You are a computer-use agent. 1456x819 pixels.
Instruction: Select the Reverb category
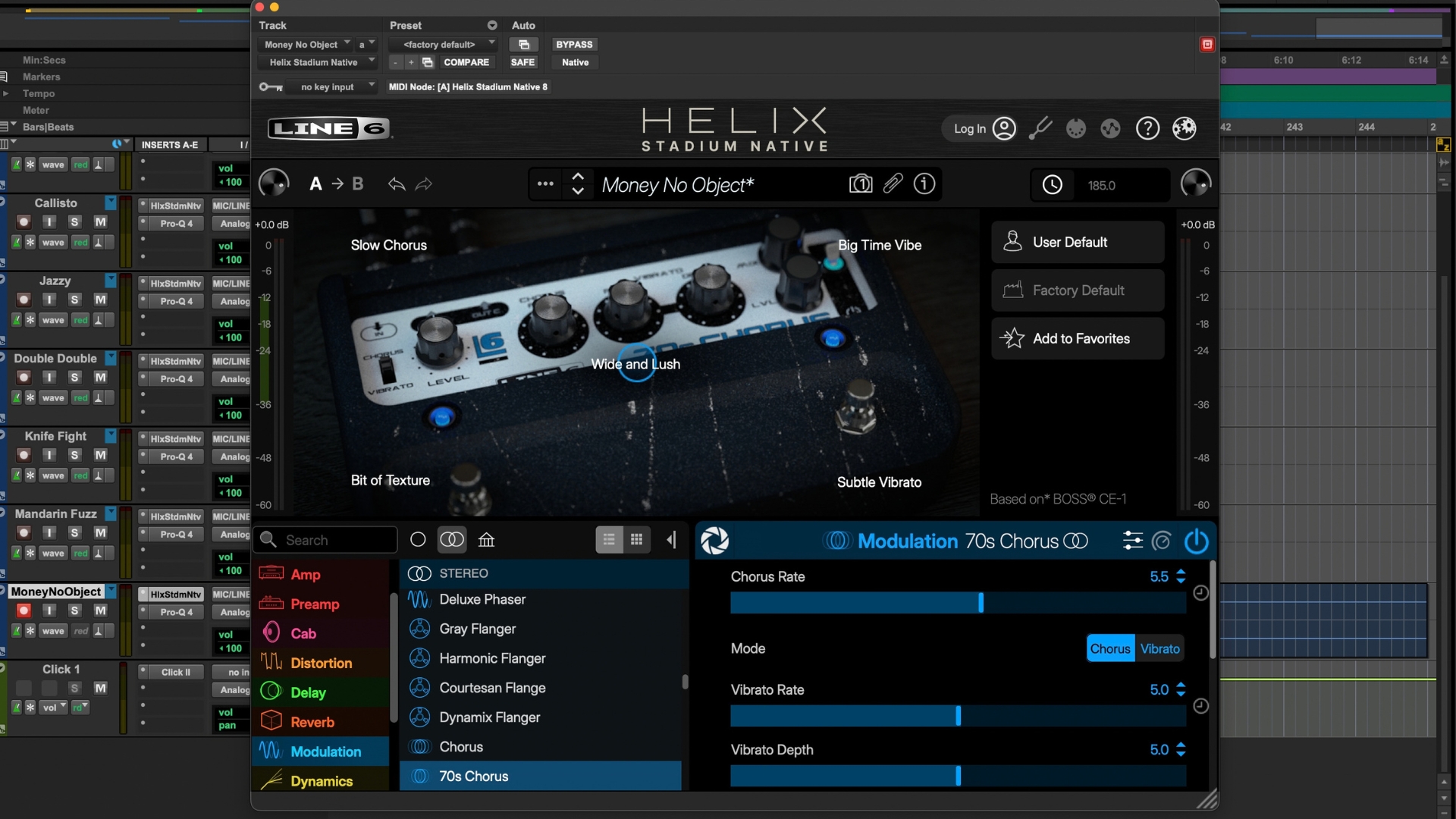pos(320,722)
